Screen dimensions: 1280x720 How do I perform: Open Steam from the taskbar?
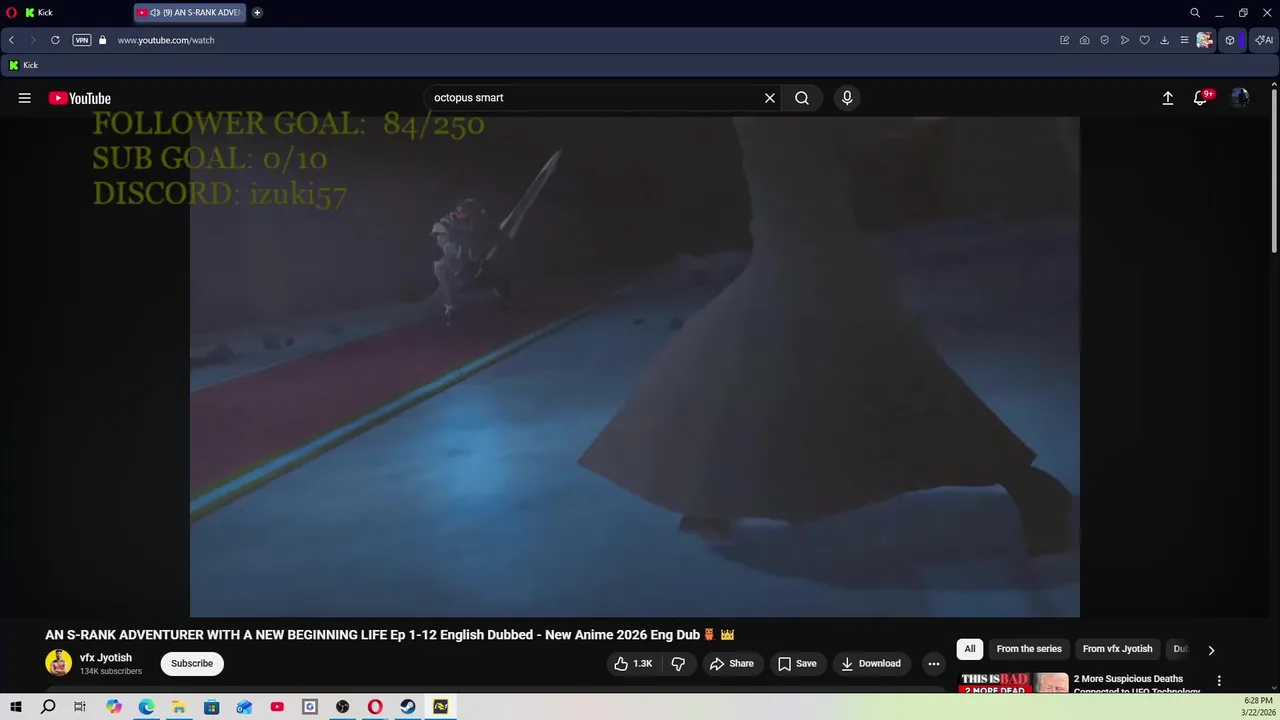[408, 707]
